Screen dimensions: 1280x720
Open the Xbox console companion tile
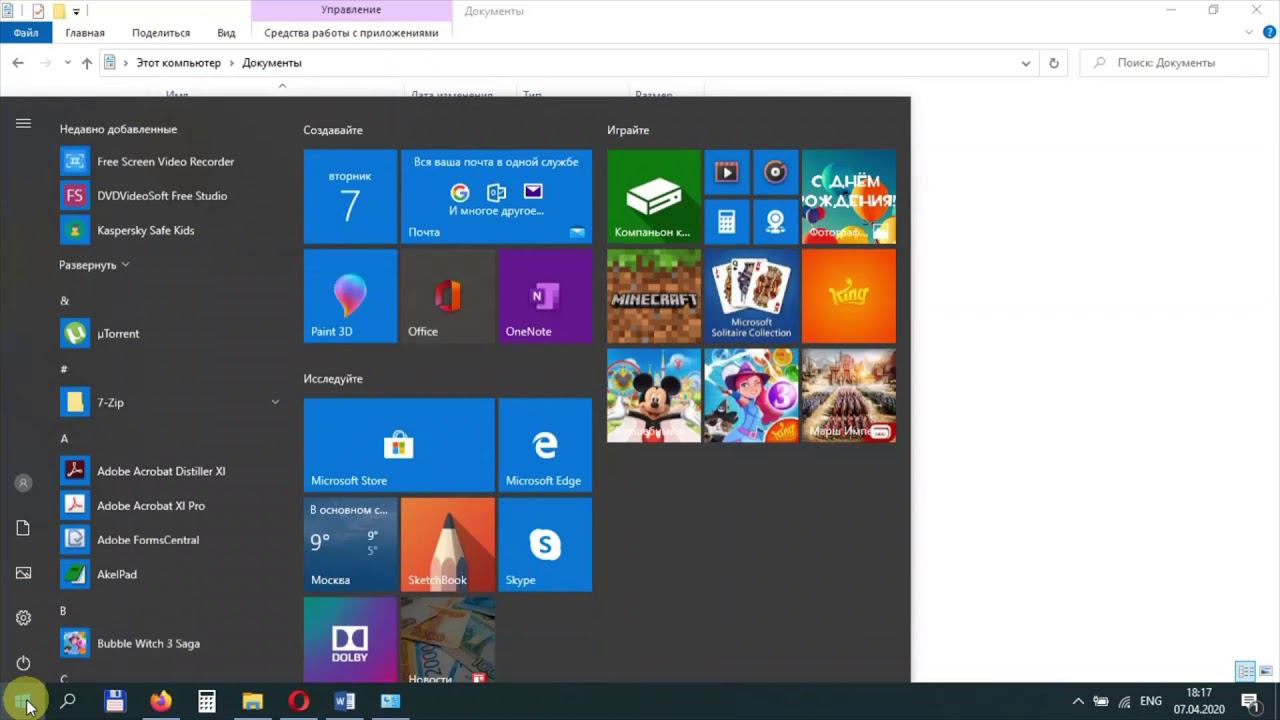(x=654, y=197)
